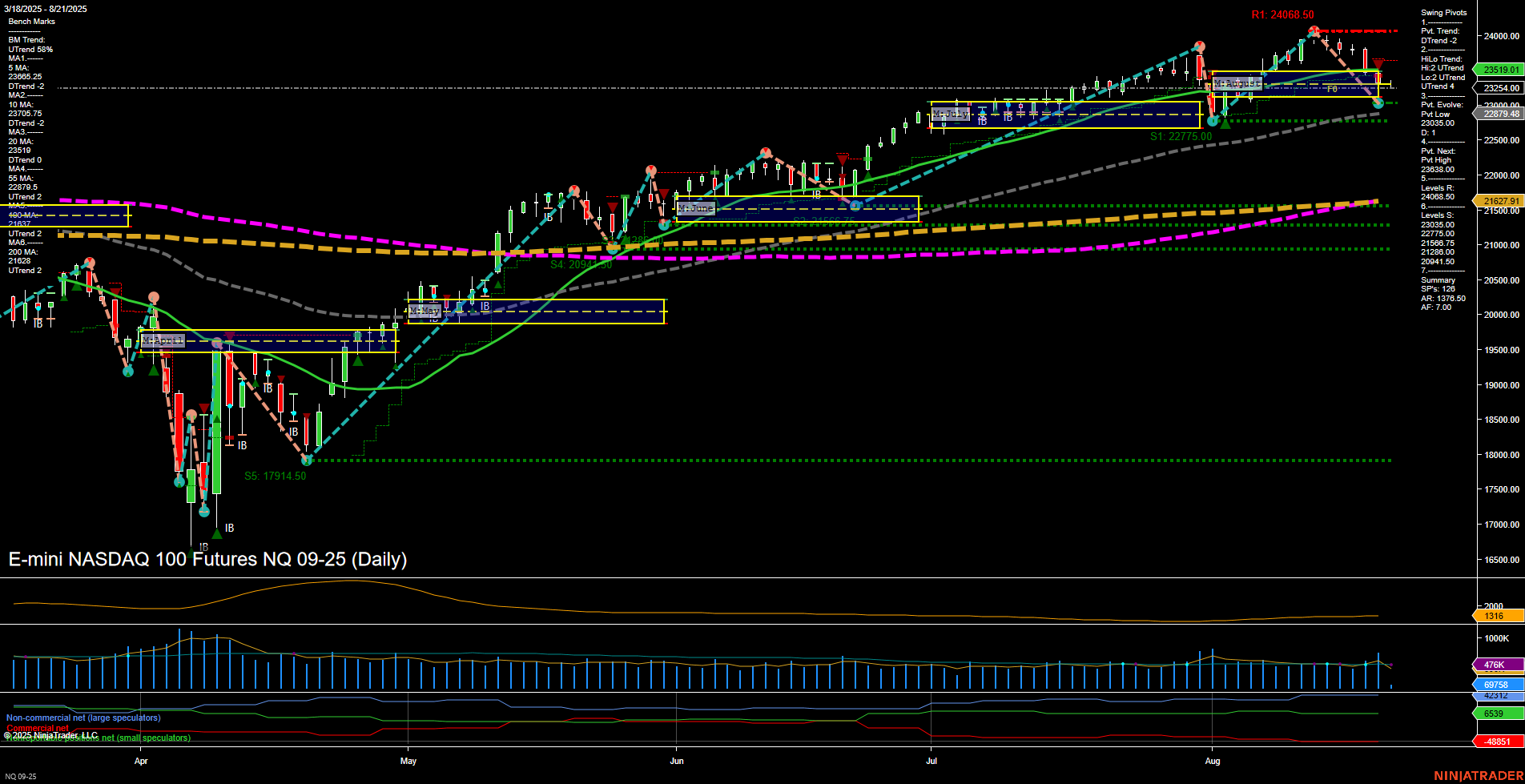Screen dimensions: 1525x784
Task: Click the © 2025 NinjaTrader, LLC copyright link
Action: click(x=51, y=734)
